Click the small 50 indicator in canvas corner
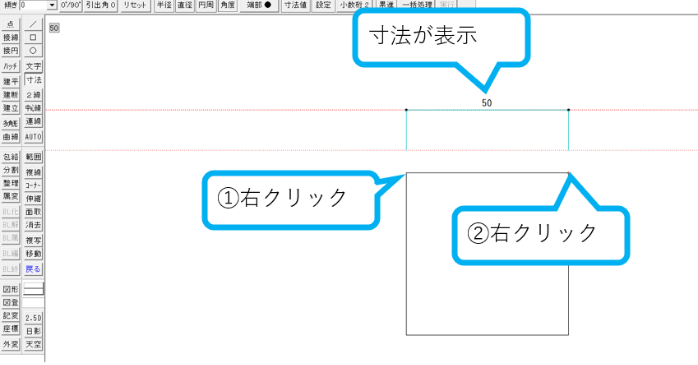 point(54,28)
